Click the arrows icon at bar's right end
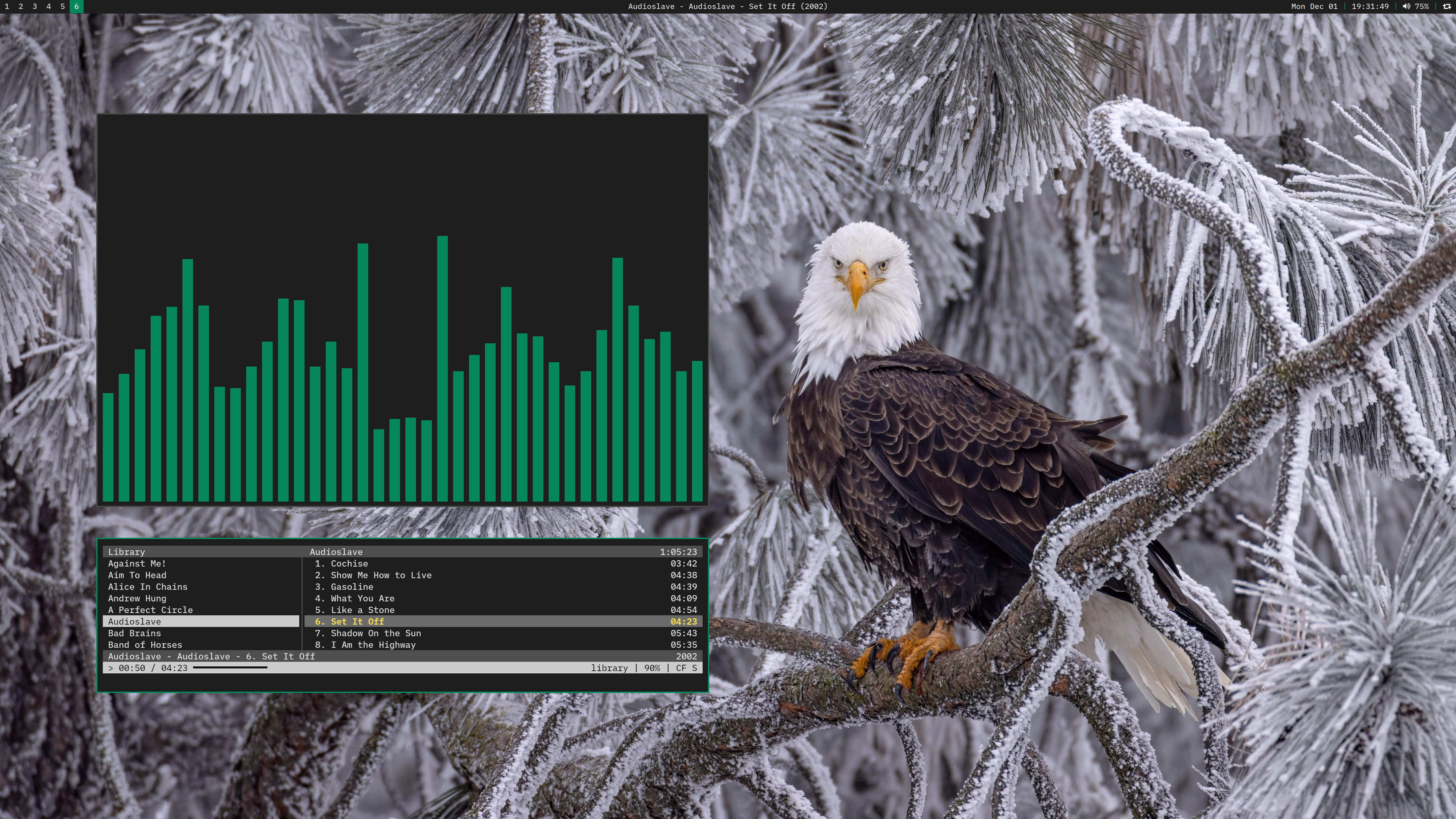 point(1446,6)
